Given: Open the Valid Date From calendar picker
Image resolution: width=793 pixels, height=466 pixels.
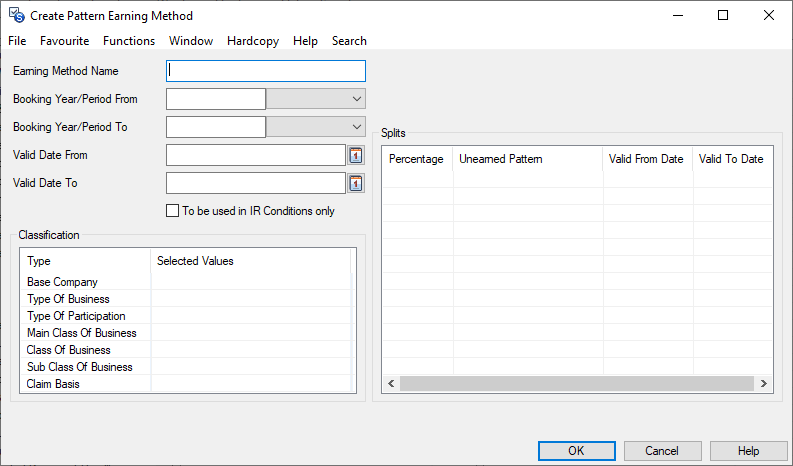Looking at the screenshot, I should [355, 155].
